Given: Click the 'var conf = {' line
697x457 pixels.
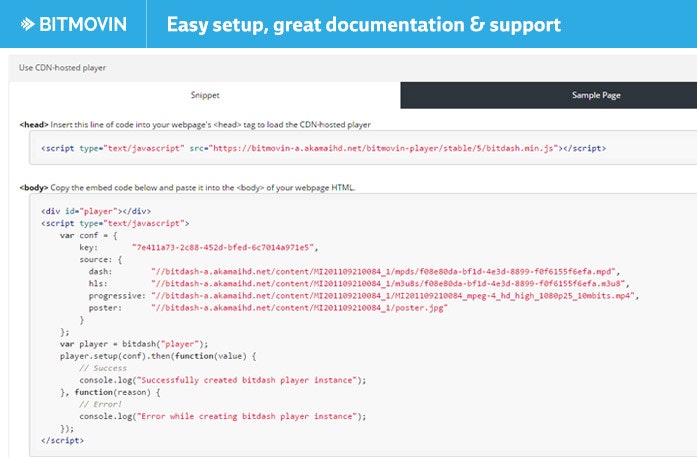Looking at the screenshot, I should [x=88, y=236].
